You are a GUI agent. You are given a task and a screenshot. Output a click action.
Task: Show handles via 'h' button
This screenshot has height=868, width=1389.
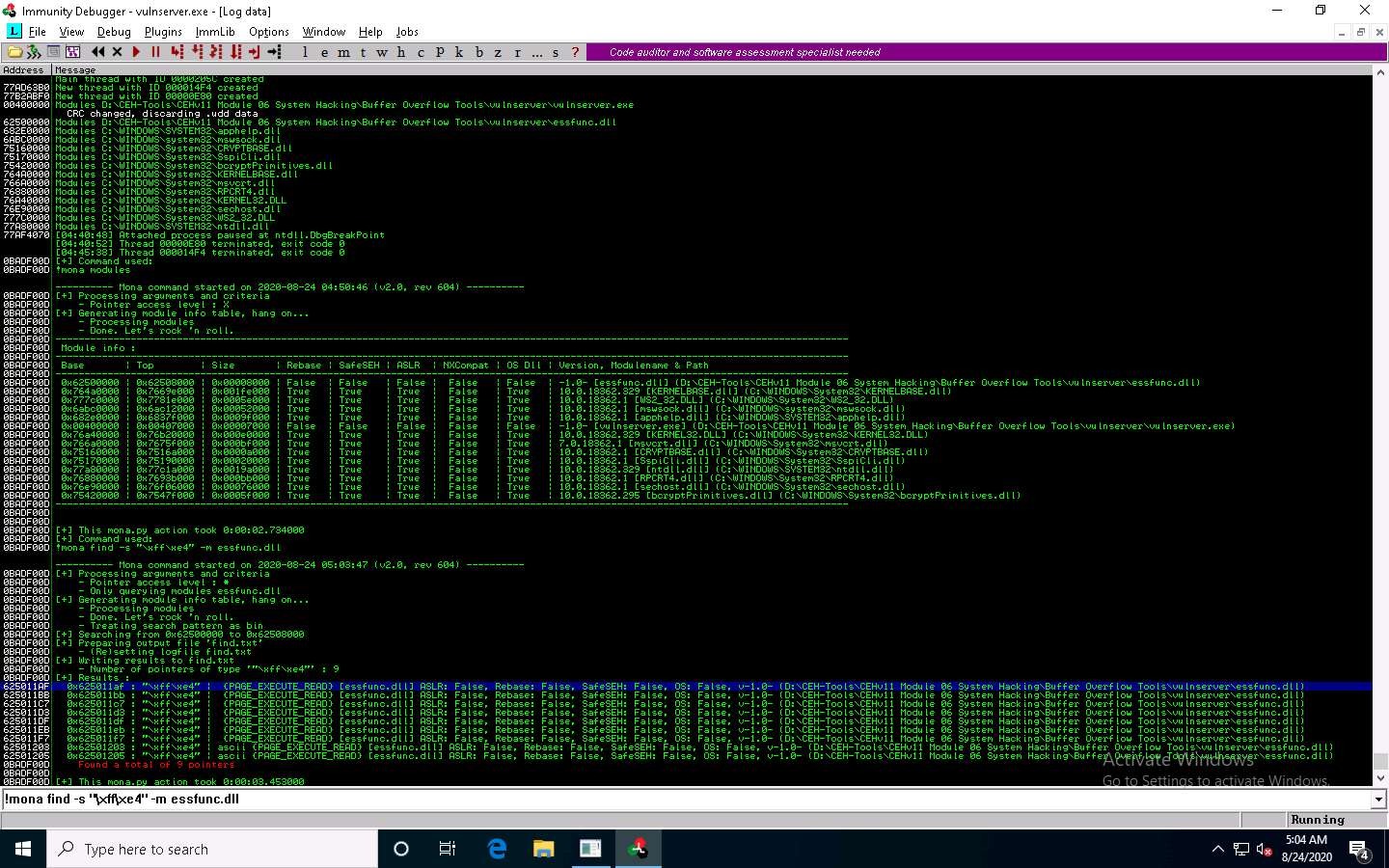tap(401, 52)
